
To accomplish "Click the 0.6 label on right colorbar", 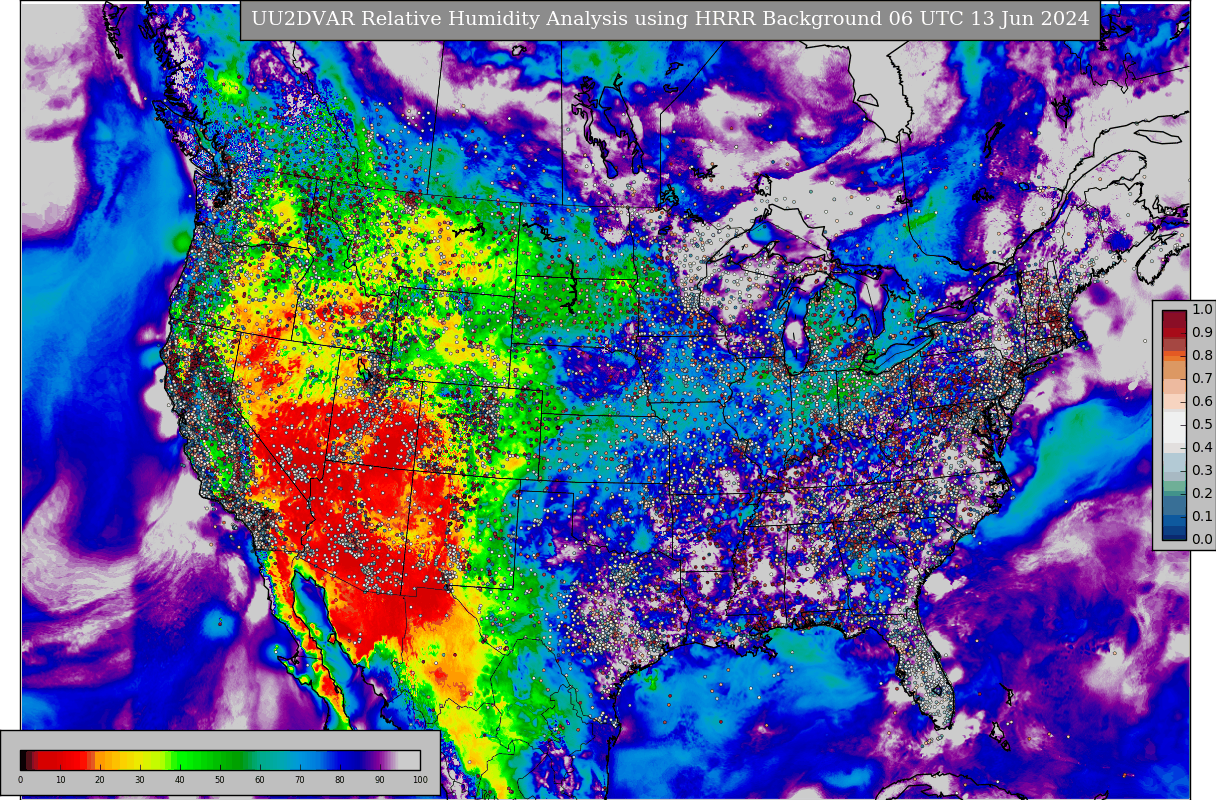I will [1202, 401].
